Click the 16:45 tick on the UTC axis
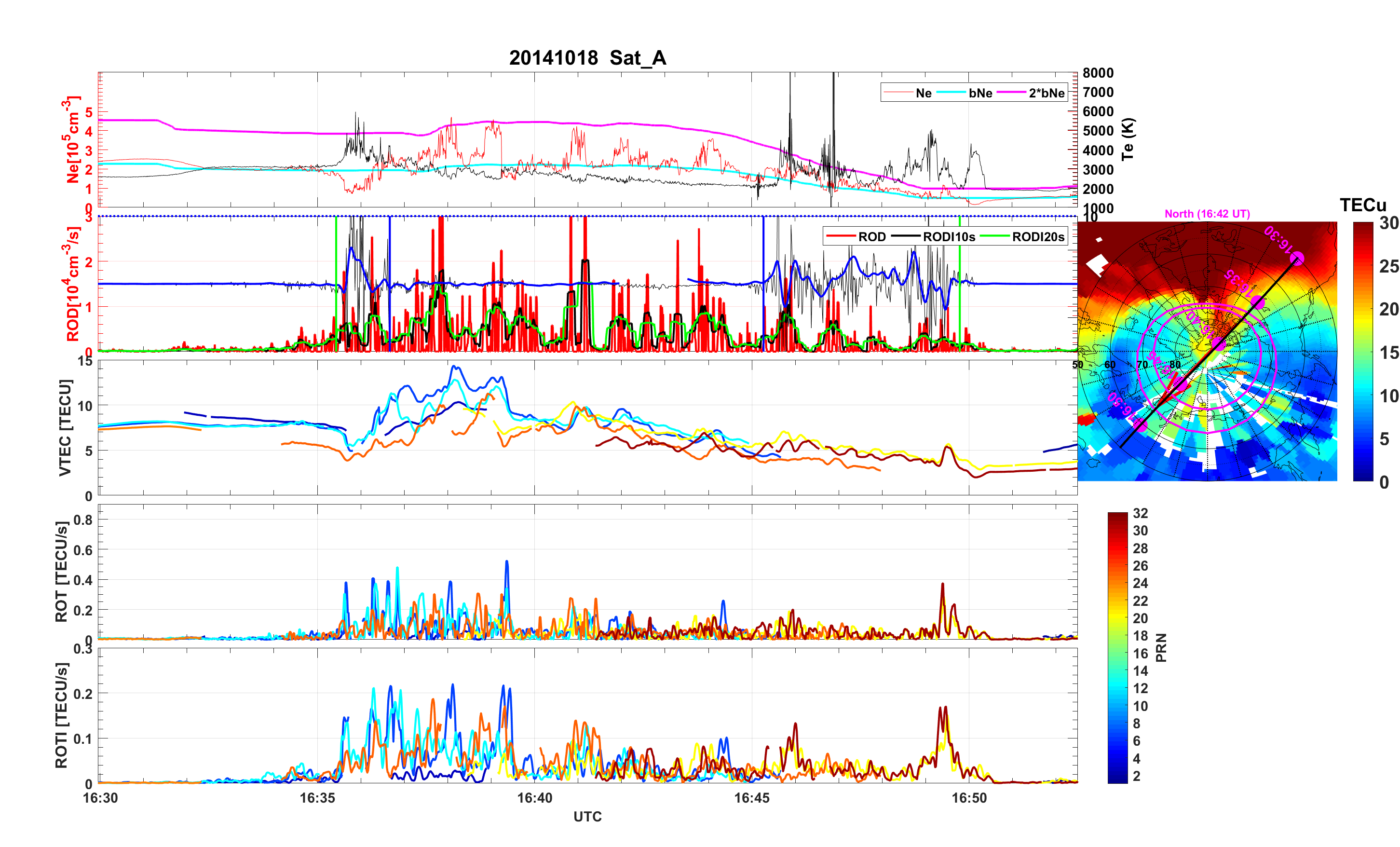This screenshot has height=847, width=1400. [752, 797]
